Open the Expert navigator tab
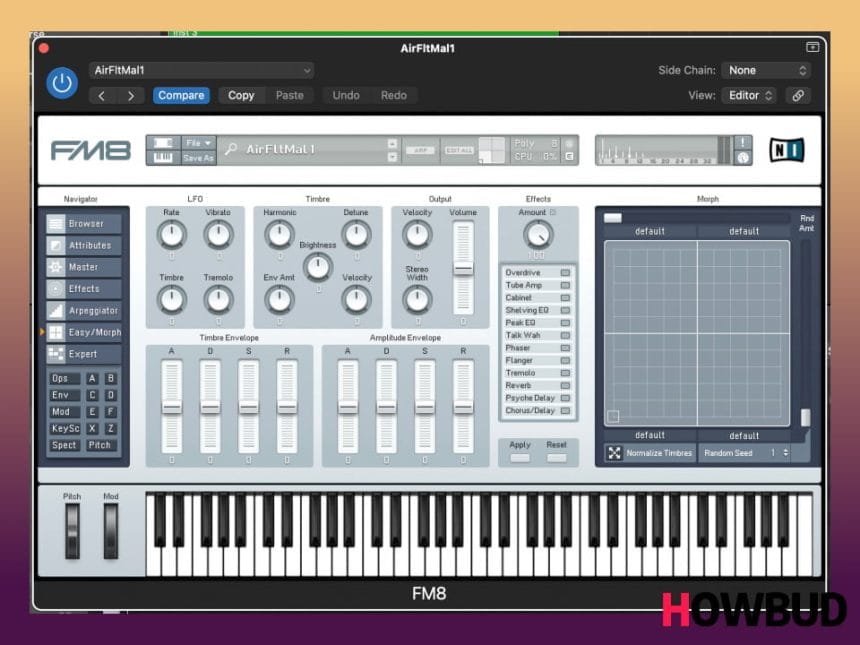Viewport: 860px width, 645px height. (84, 354)
